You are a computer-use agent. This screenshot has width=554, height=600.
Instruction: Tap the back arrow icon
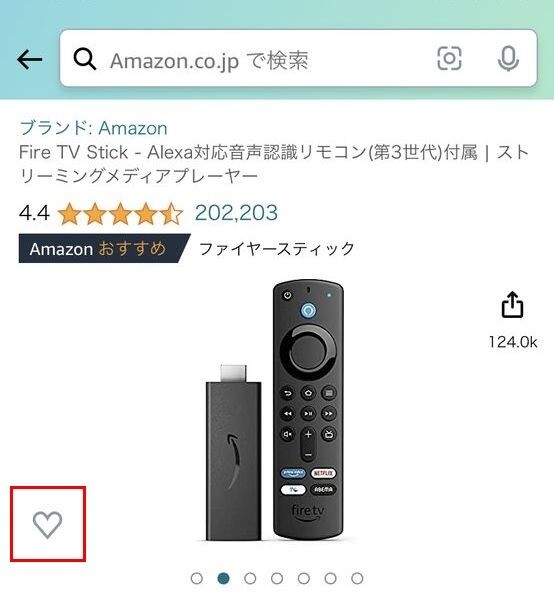[x=29, y=60]
